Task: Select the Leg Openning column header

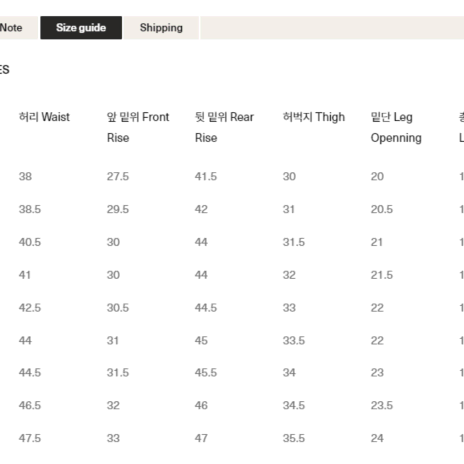Action: click(x=396, y=127)
